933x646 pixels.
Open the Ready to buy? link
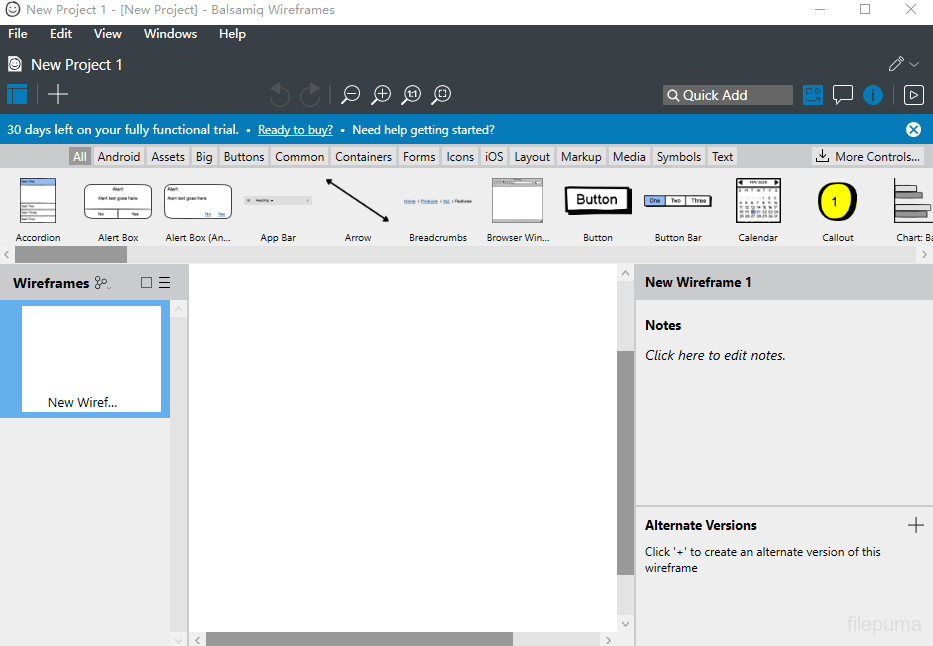coord(295,130)
